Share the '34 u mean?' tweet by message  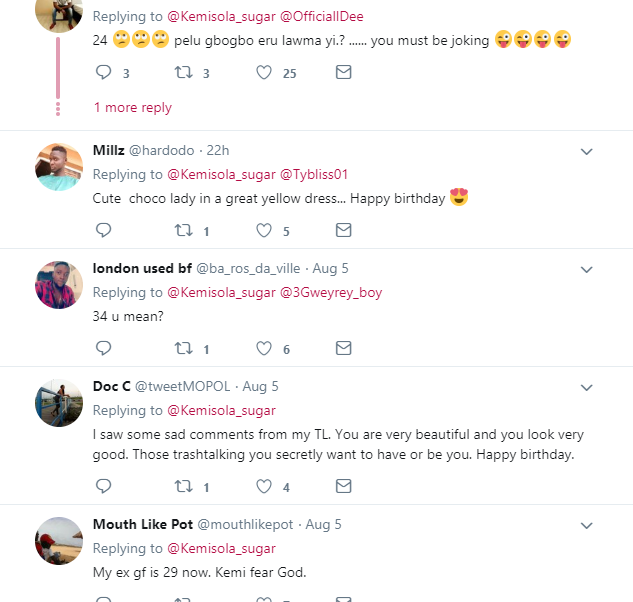[343, 349]
